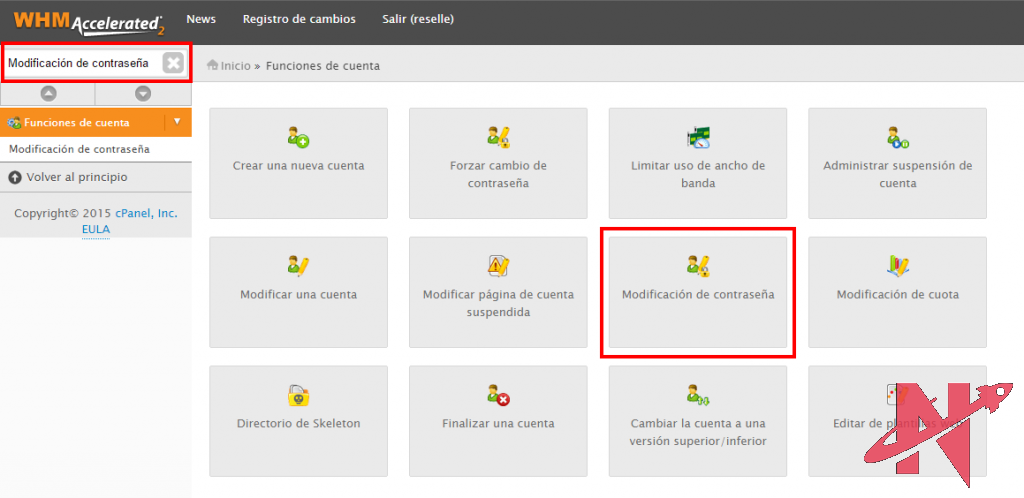Open Forzar cambio de contraseña icon
This screenshot has width=1024, height=498.
pyautogui.click(x=498, y=138)
